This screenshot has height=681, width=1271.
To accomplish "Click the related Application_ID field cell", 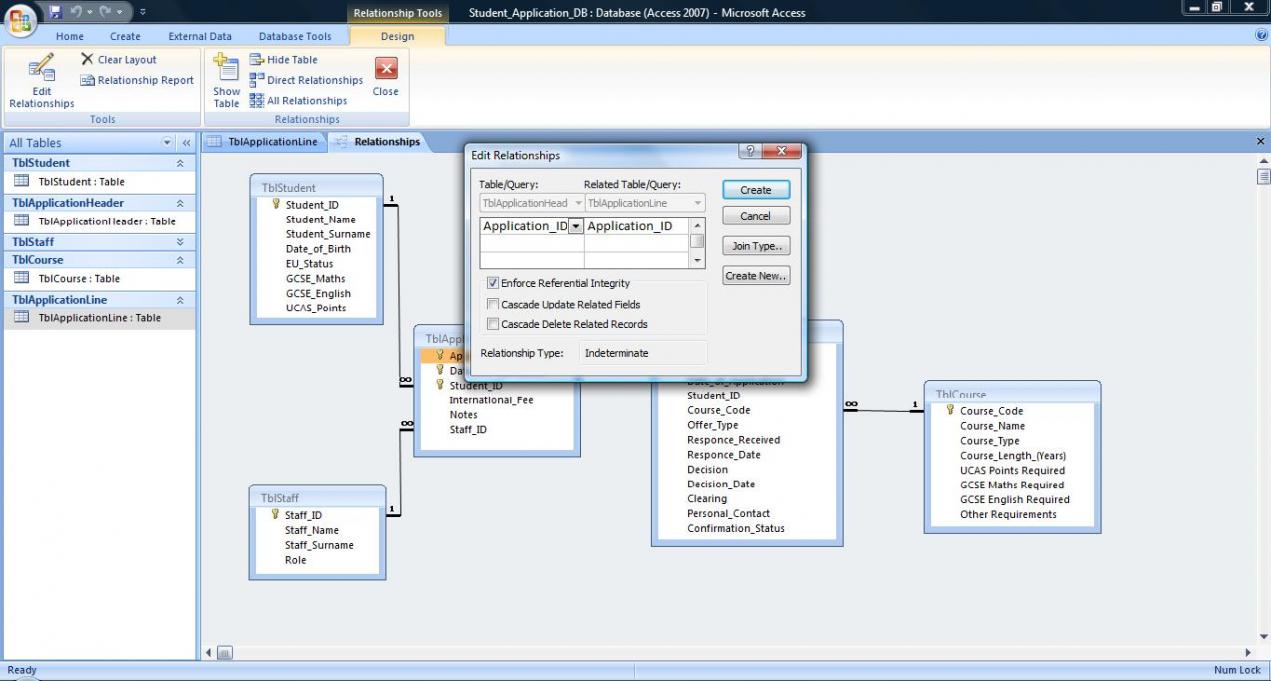I will tap(637, 227).
